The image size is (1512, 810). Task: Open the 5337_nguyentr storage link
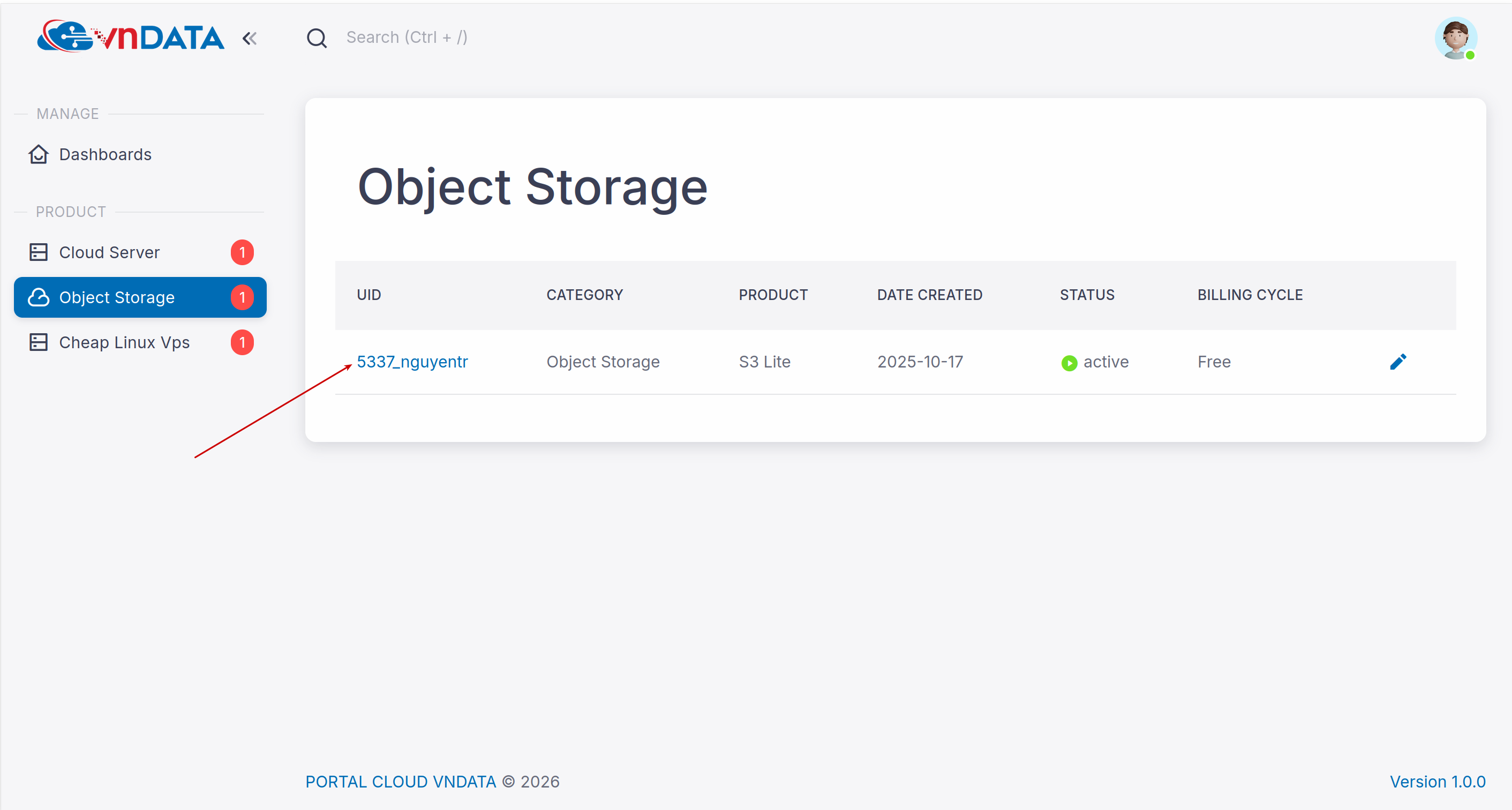(x=412, y=362)
